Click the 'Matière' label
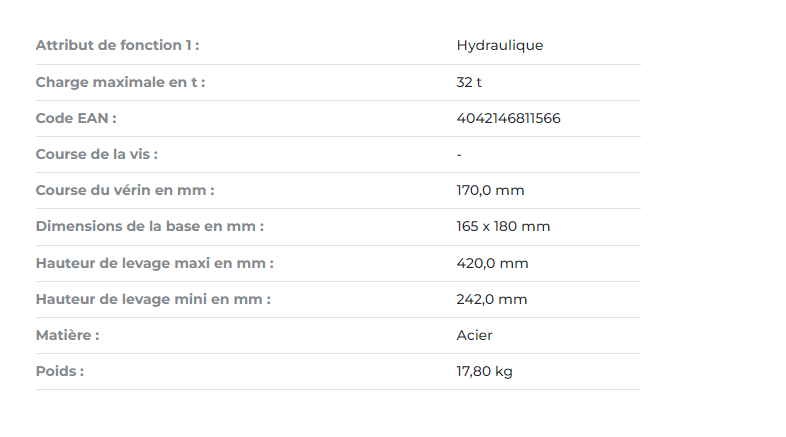786x437 pixels. 67,335
